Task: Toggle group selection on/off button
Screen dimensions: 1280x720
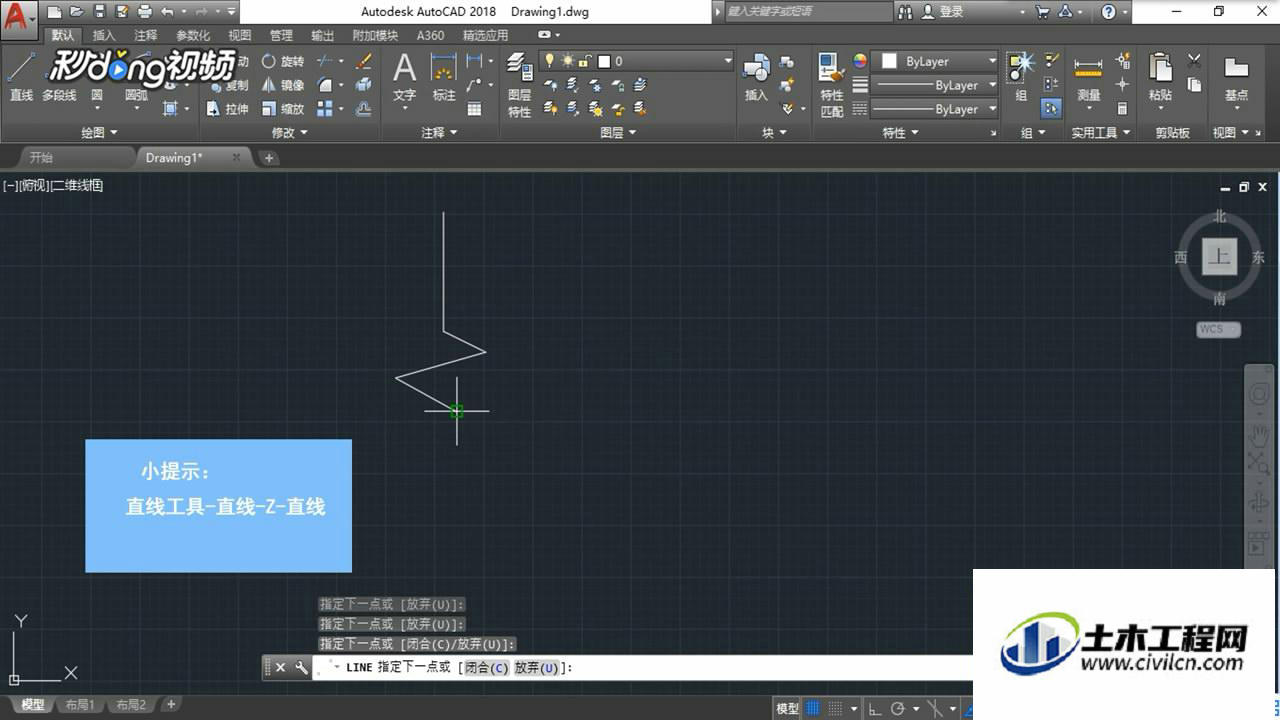Action: coord(1051,109)
